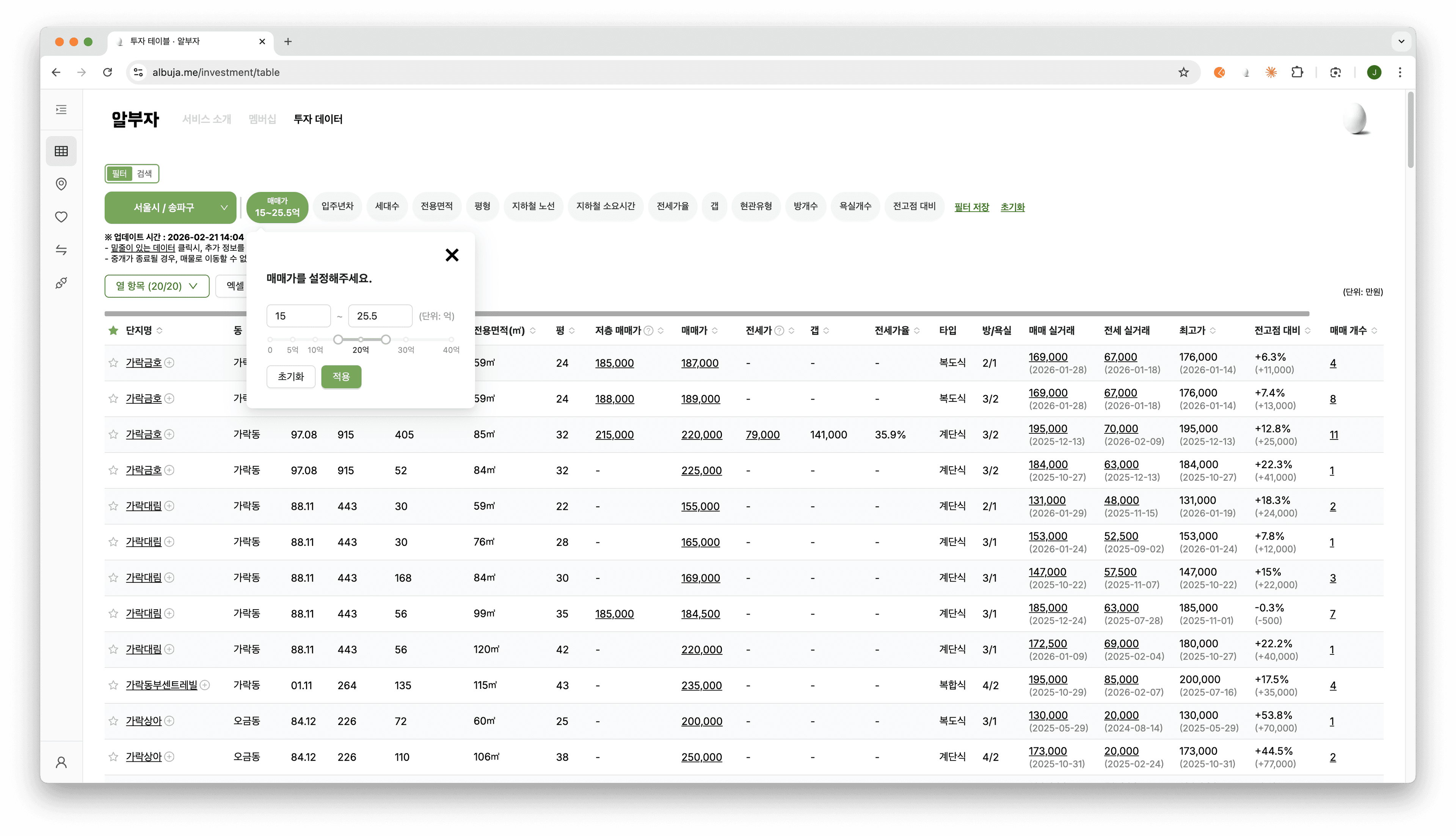Viewport: 1456px width, 836px height.
Task: Open the 서비스 소개 menu
Action: click(207, 119)
